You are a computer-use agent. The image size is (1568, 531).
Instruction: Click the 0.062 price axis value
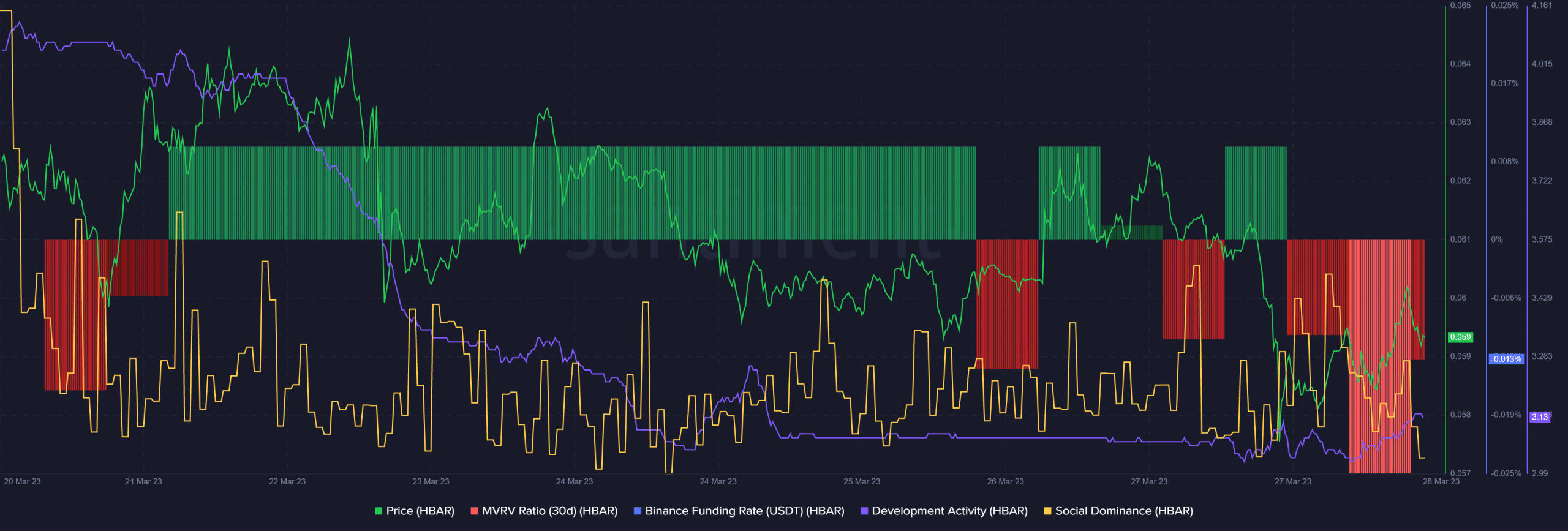point(1460,181)
